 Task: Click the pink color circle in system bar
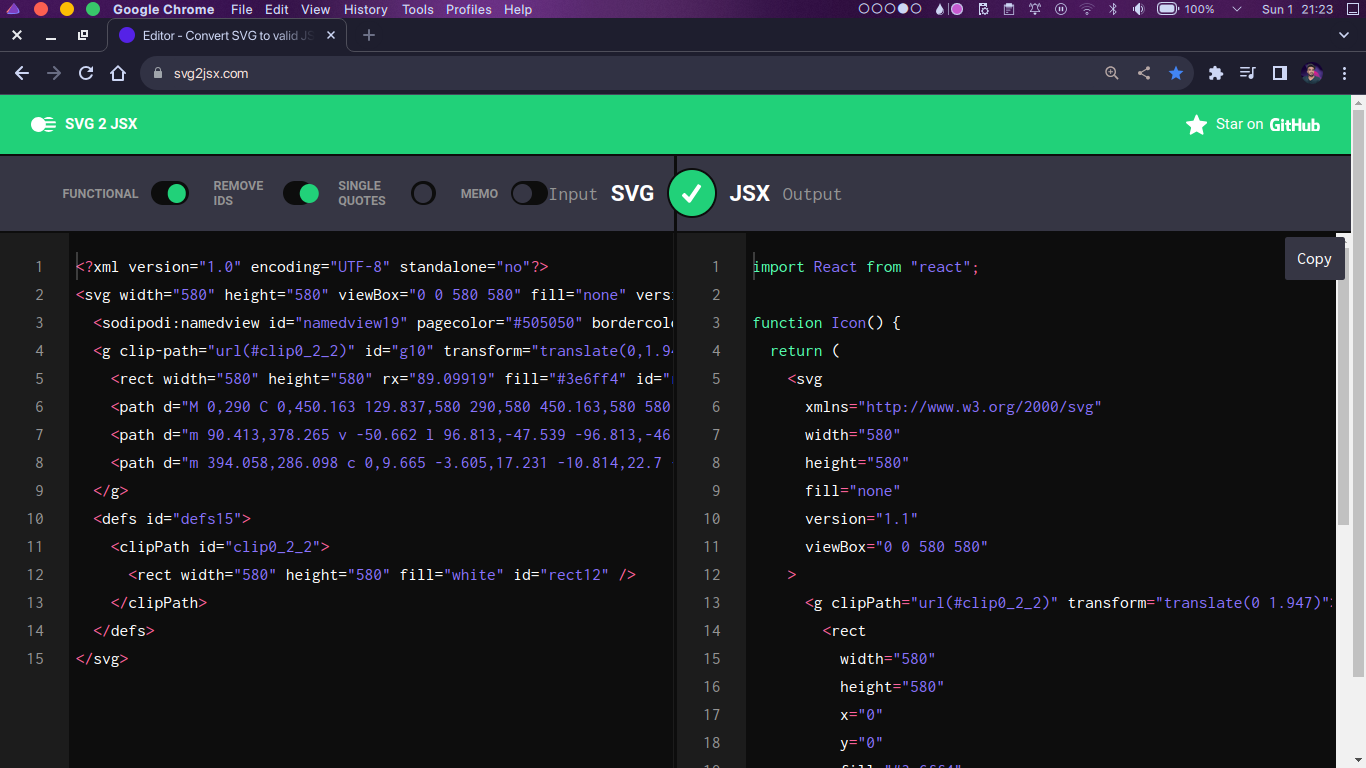point(956,9)
